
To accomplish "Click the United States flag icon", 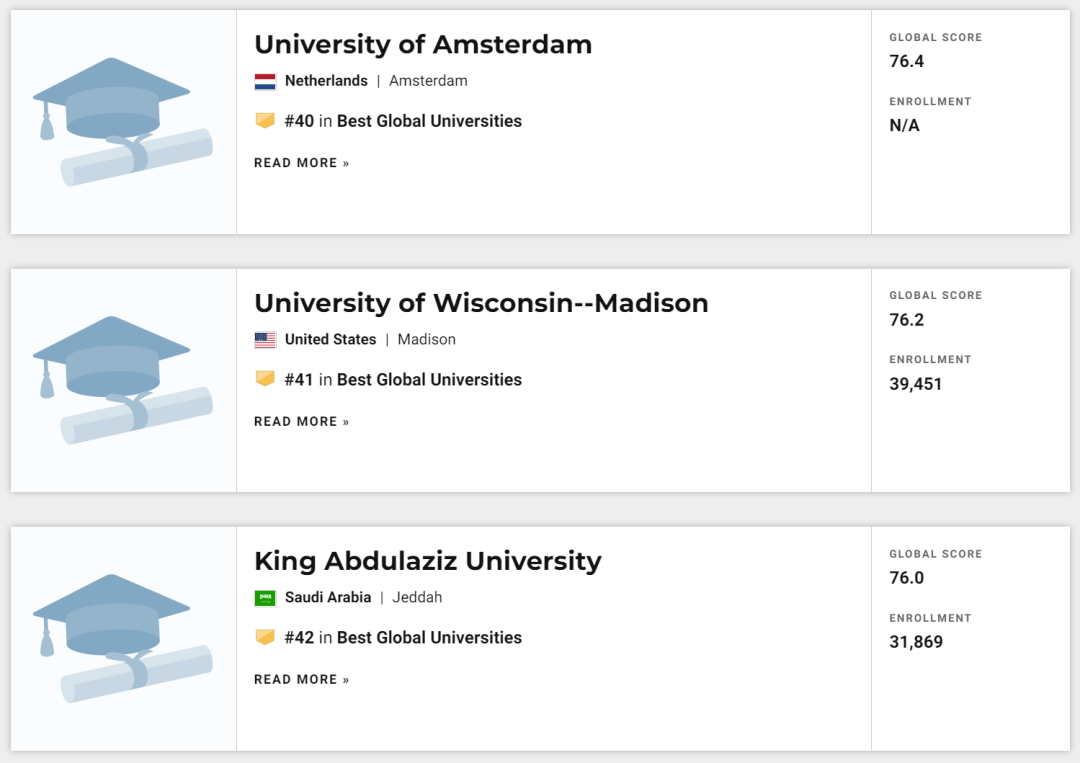I will pos(265,340).
